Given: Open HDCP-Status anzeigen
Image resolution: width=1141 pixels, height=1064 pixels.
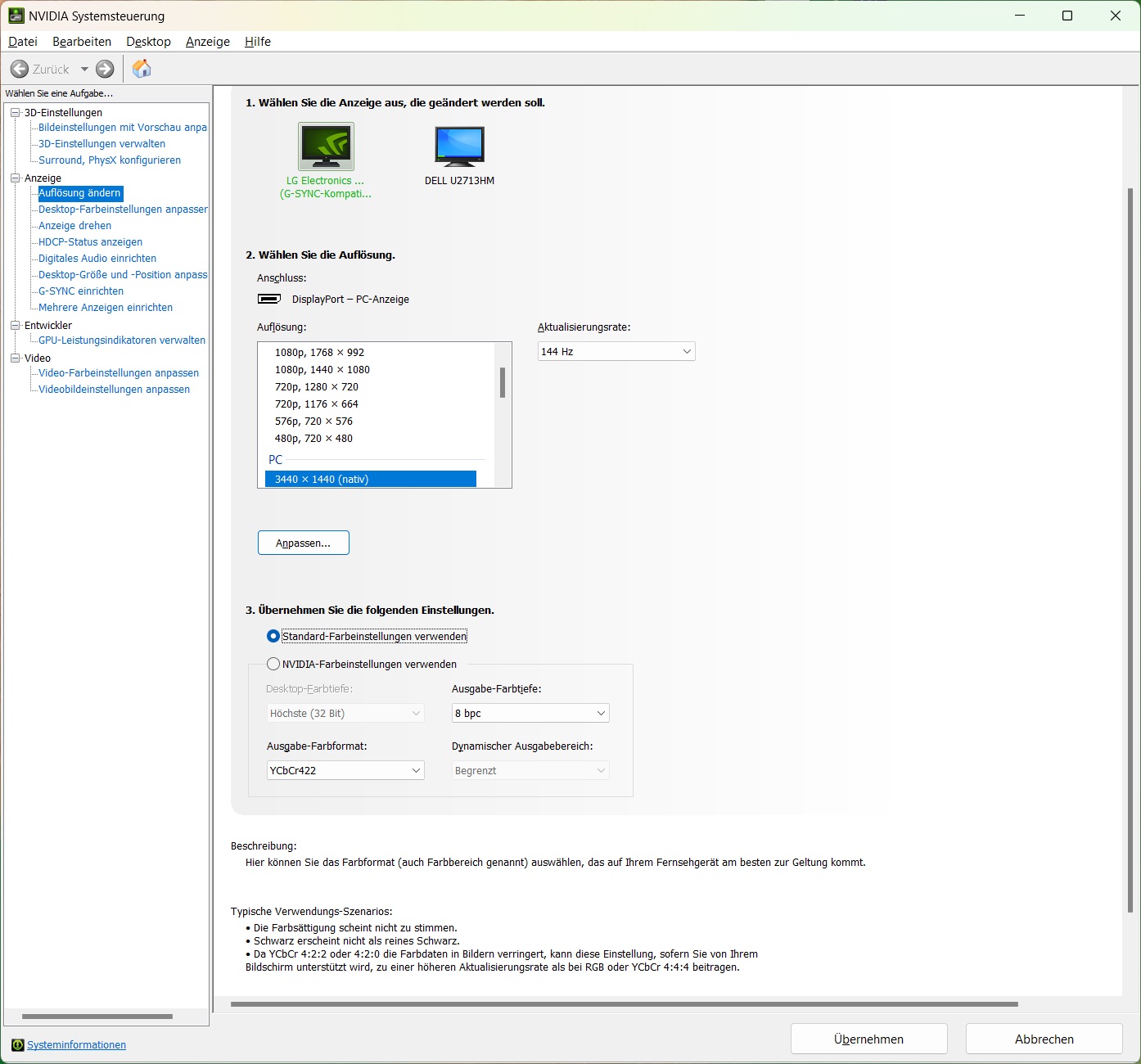Looking at the screenshot, I should (x=90, y=242).
